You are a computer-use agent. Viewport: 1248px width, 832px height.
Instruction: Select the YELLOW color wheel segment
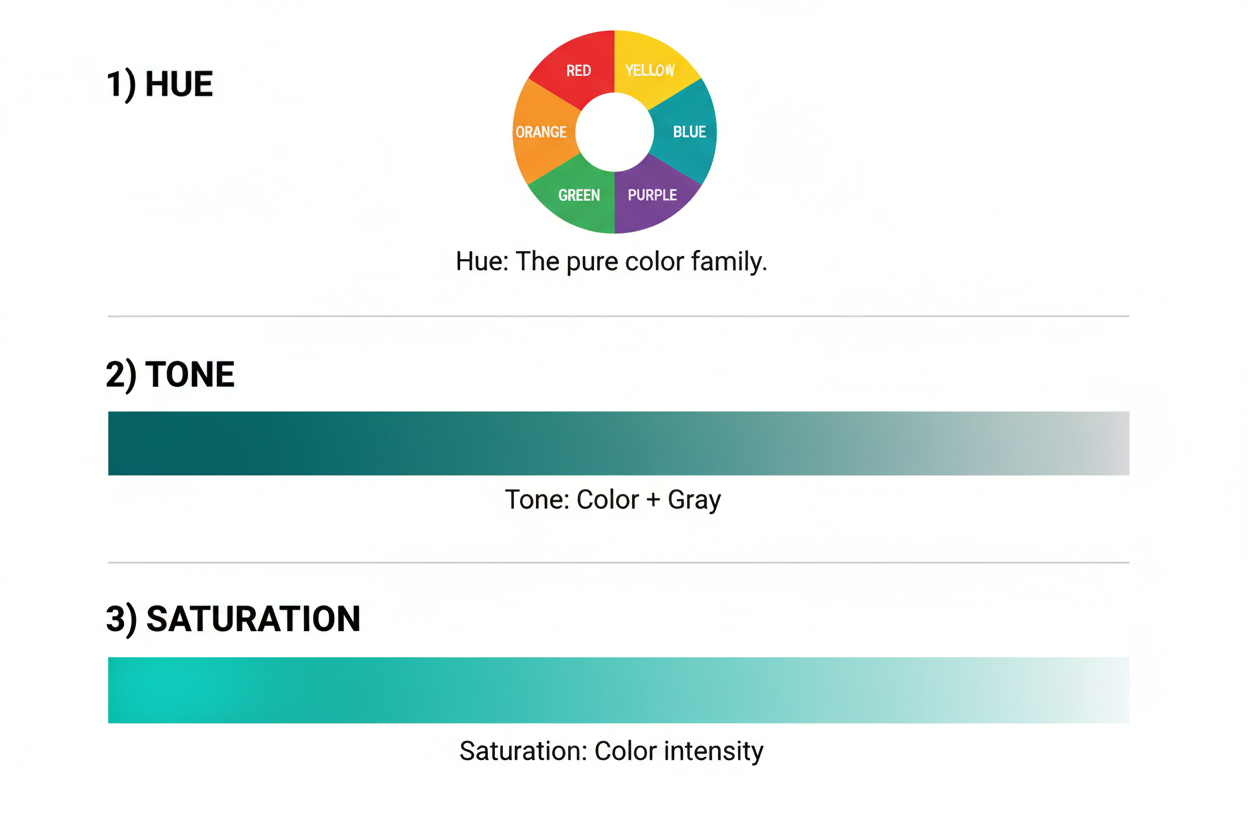(x=653, y=66)
